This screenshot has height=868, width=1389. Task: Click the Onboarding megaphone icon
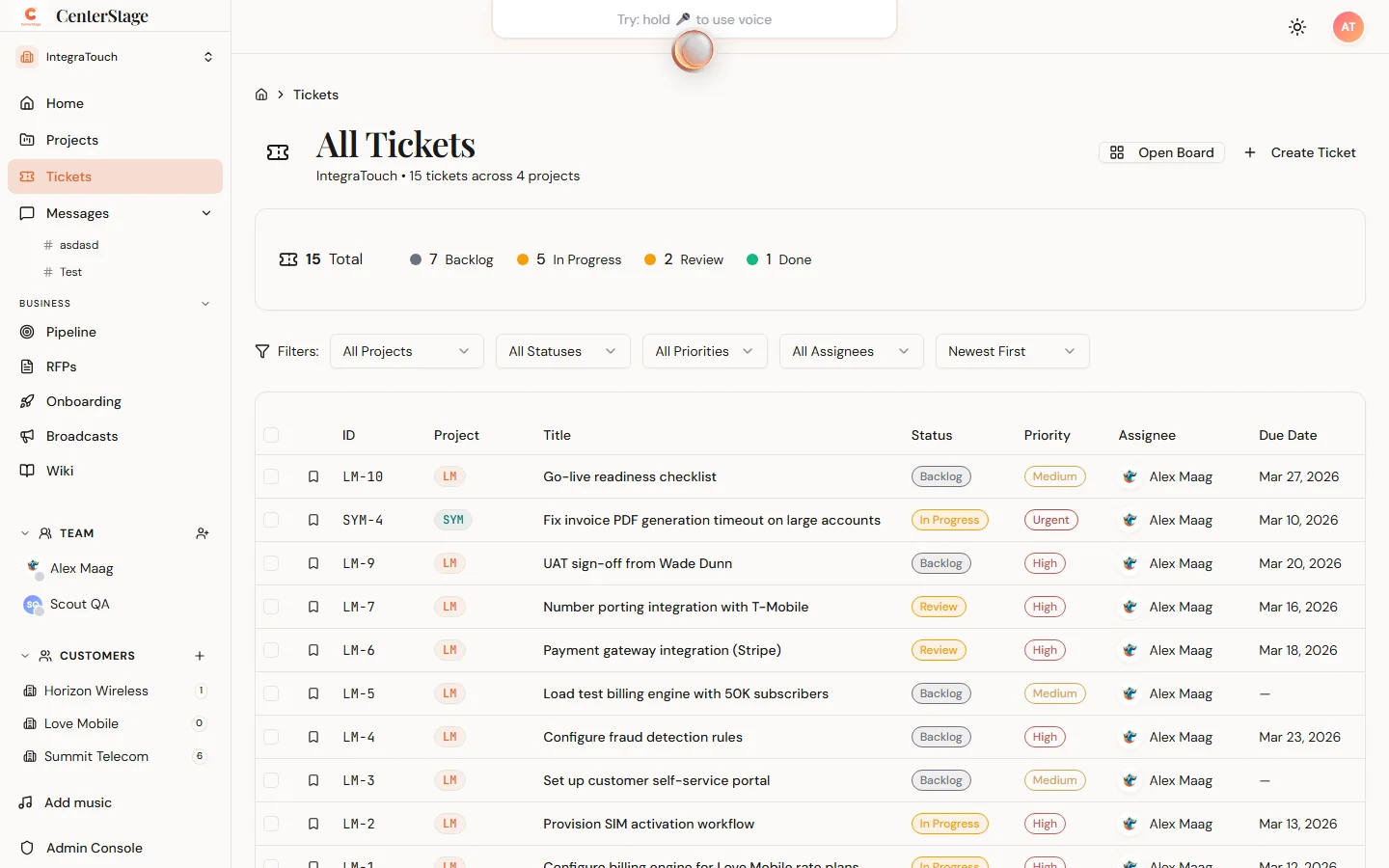28,401
